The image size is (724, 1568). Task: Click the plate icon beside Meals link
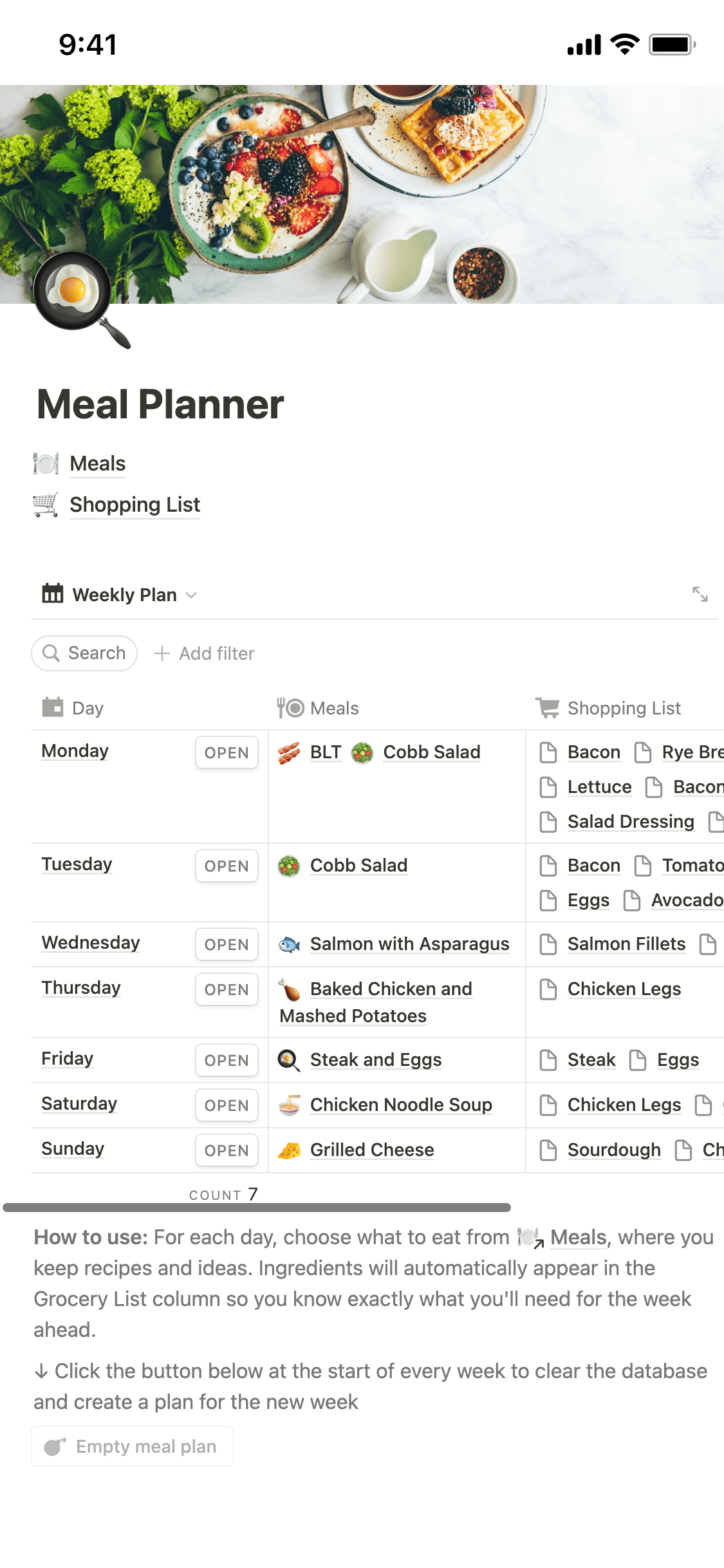click(x=46, y=463)
